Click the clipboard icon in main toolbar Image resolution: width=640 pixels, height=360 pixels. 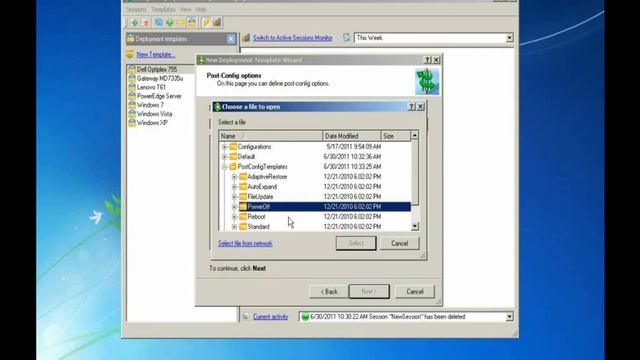(192, 23)
